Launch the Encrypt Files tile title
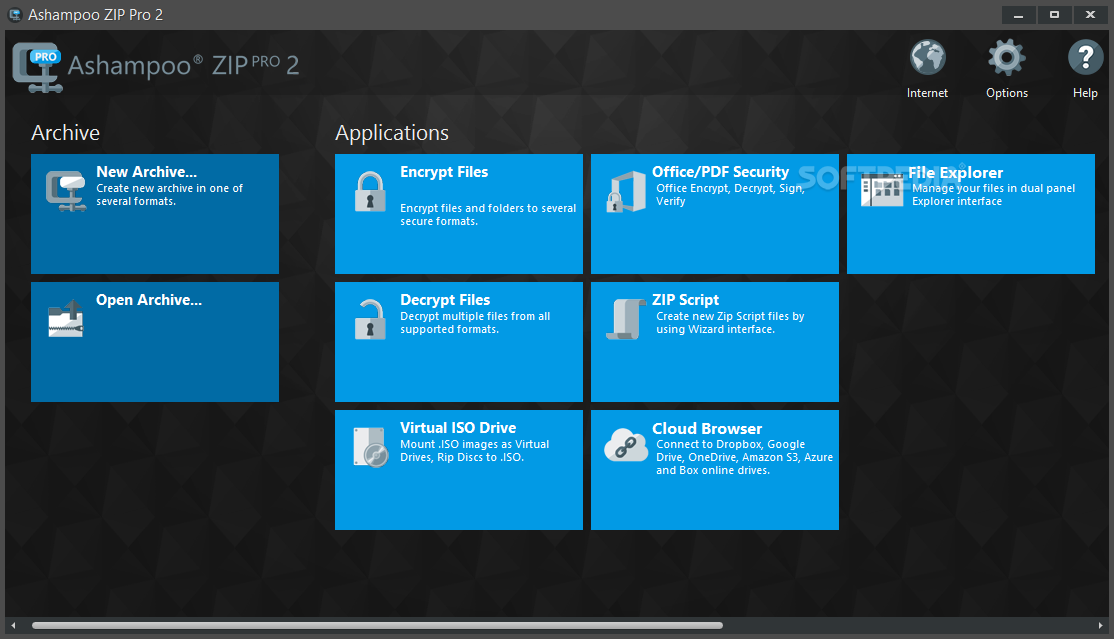The width and height of the screenshot is (1114, 639). (x=444, y=172)
